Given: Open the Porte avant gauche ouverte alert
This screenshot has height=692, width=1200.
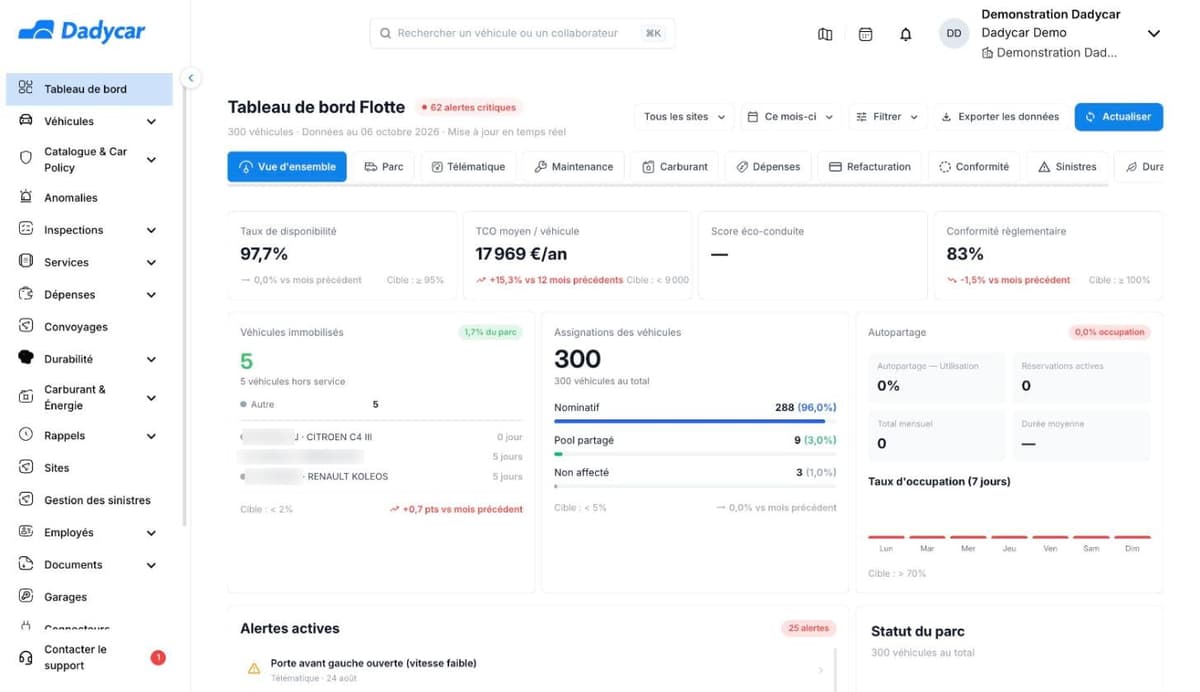Looking at the screenshot, I should [538, 669].
